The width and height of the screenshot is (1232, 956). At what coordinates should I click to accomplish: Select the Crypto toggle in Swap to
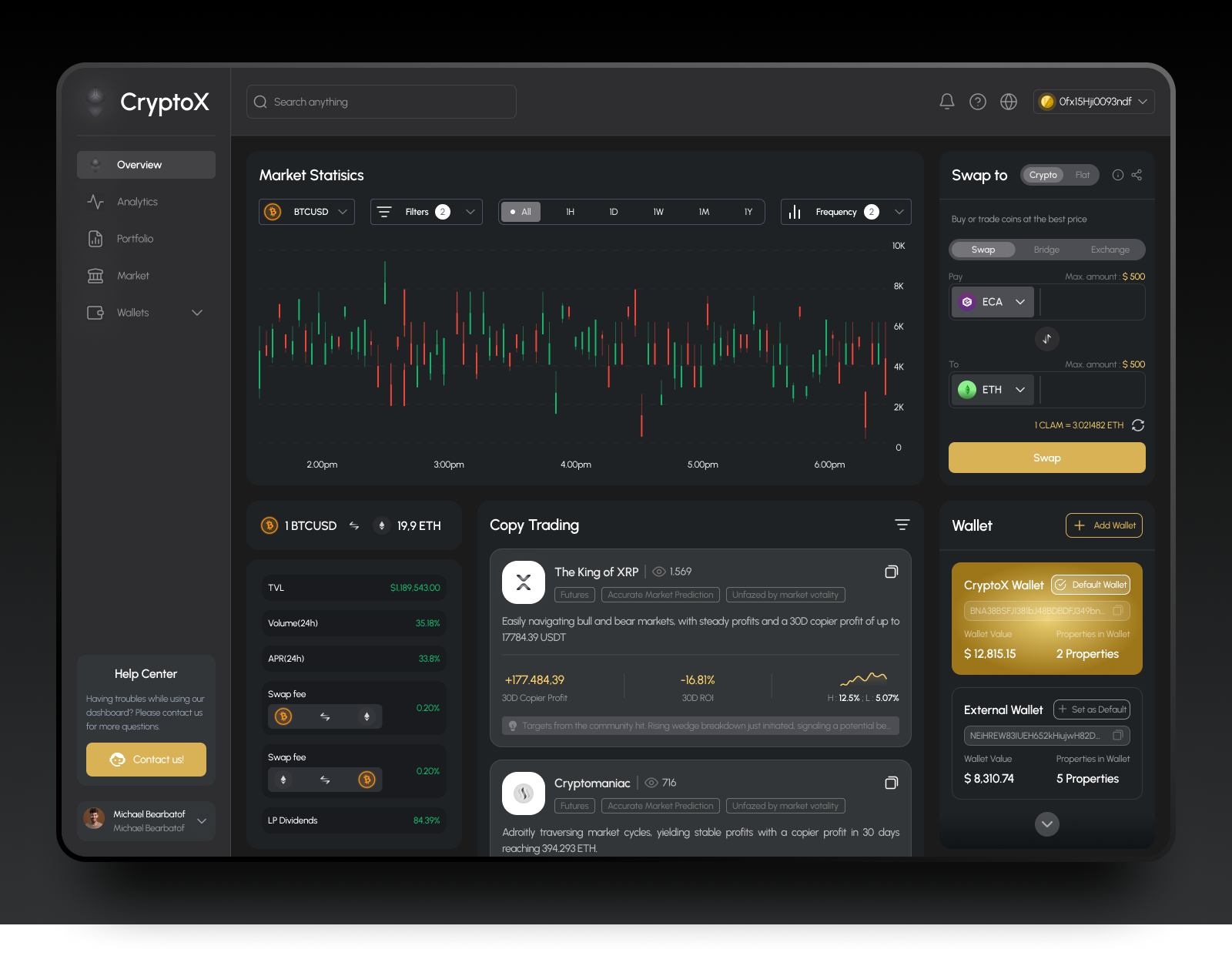point(1043,175)
